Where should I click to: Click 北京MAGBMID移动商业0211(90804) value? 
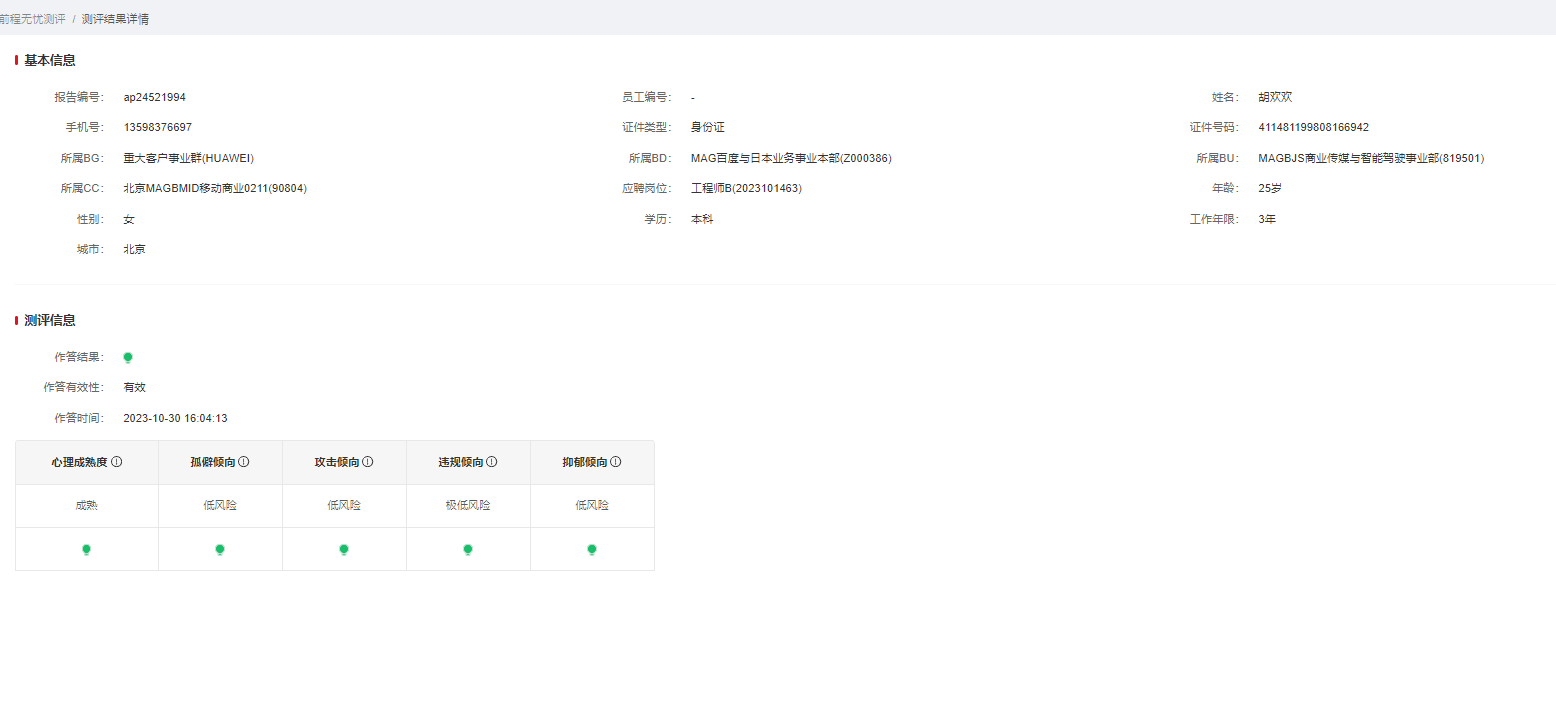point(215,188)
